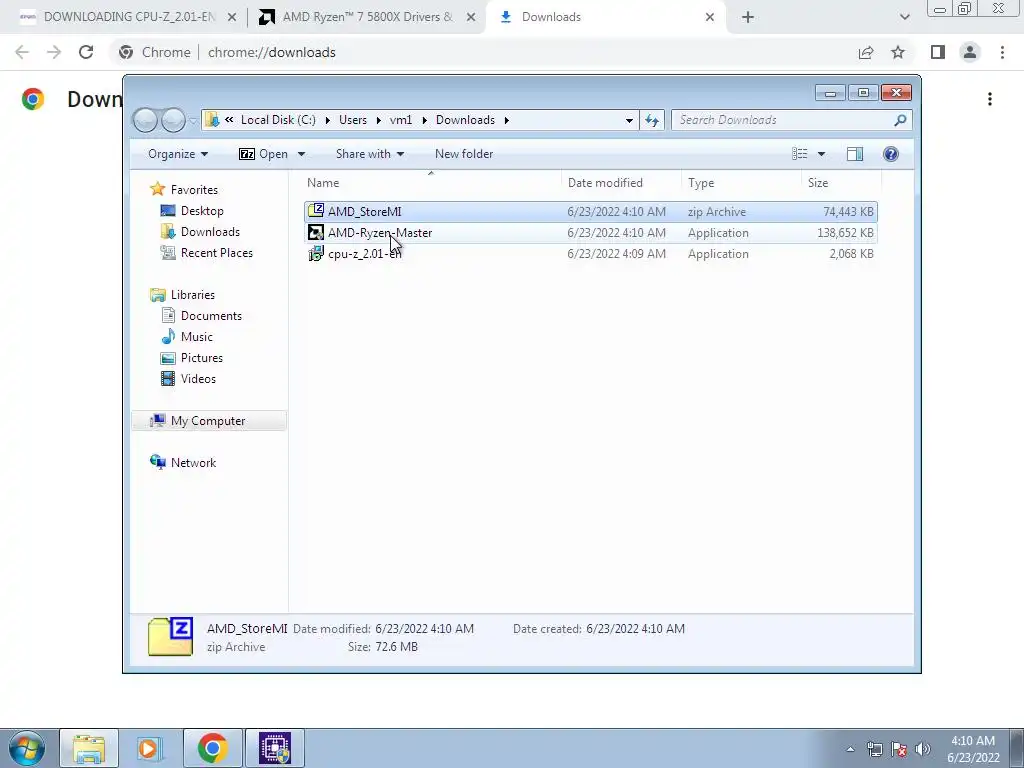Expand arrow after Downloads in address bar
1024x768 pixels.
506,120
